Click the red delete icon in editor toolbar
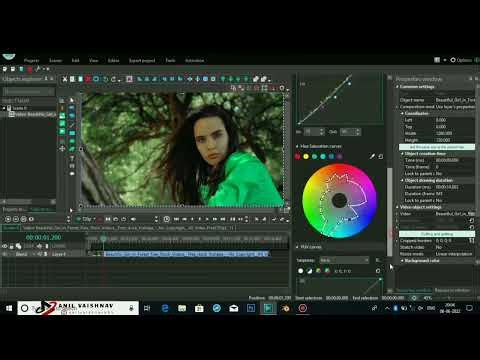The height and width of the screenshot is (360, 480). (88, 79)
